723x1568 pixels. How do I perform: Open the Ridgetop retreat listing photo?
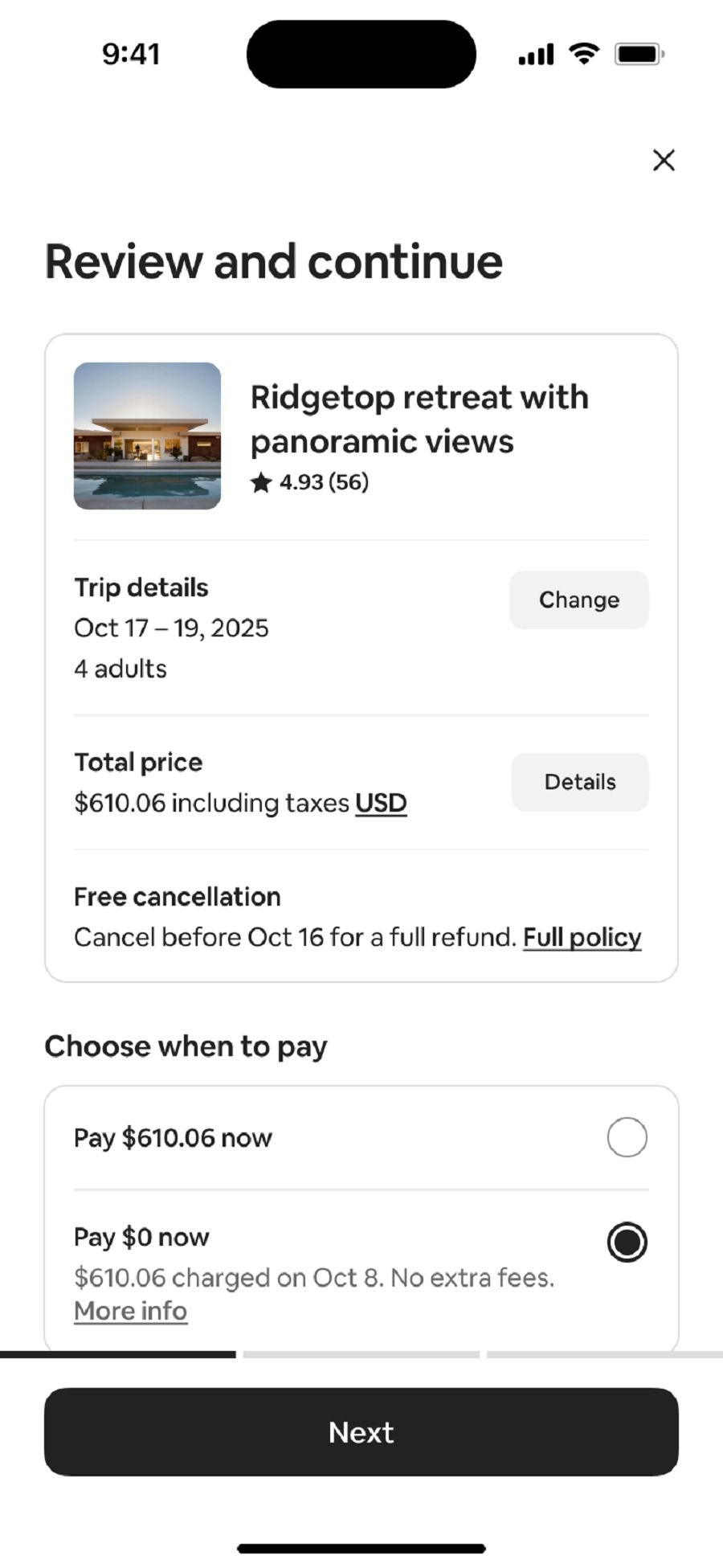147,436
